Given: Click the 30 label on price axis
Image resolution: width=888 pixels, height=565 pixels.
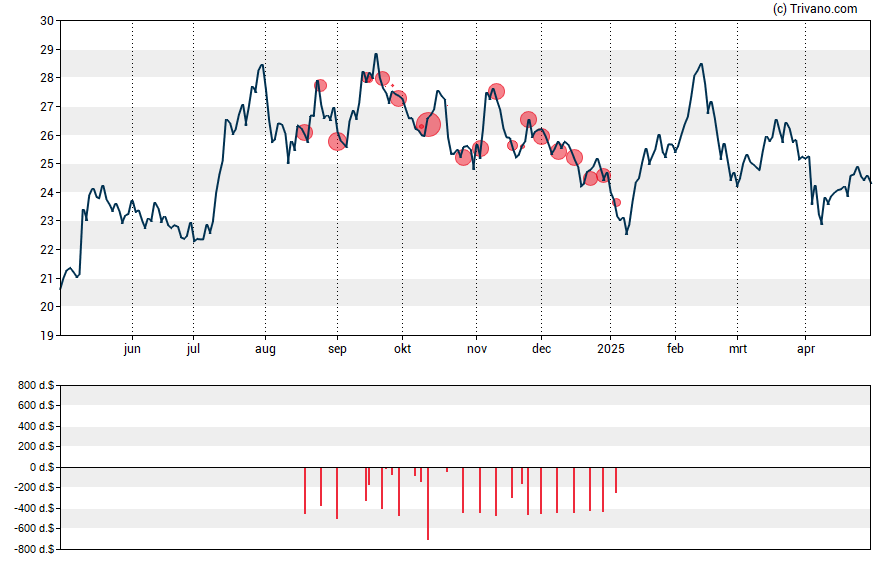Looking at the screenshot, I should coord(47,21).
